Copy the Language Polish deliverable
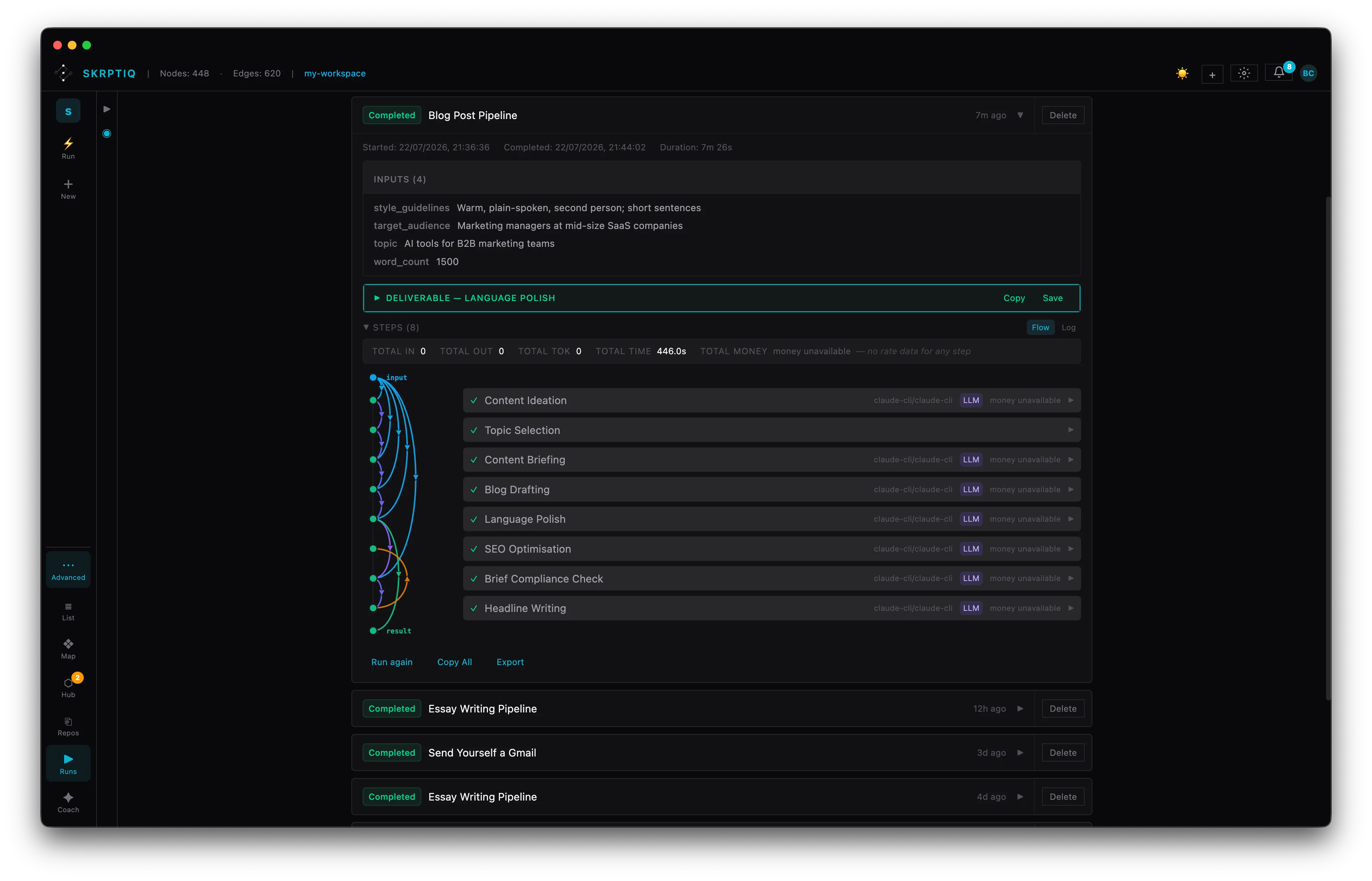The width and height of the screenshot is (1372, 881). (1014, 298)
